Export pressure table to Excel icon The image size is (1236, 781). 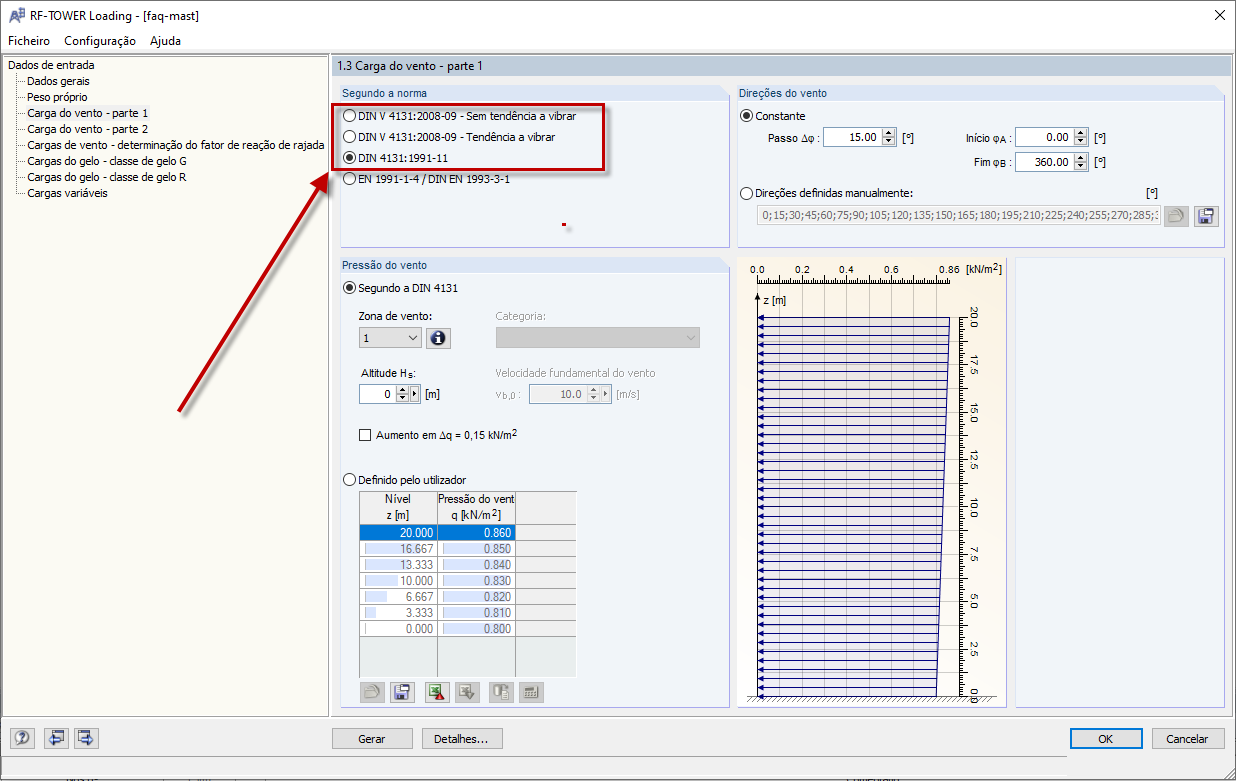(437, 692)
